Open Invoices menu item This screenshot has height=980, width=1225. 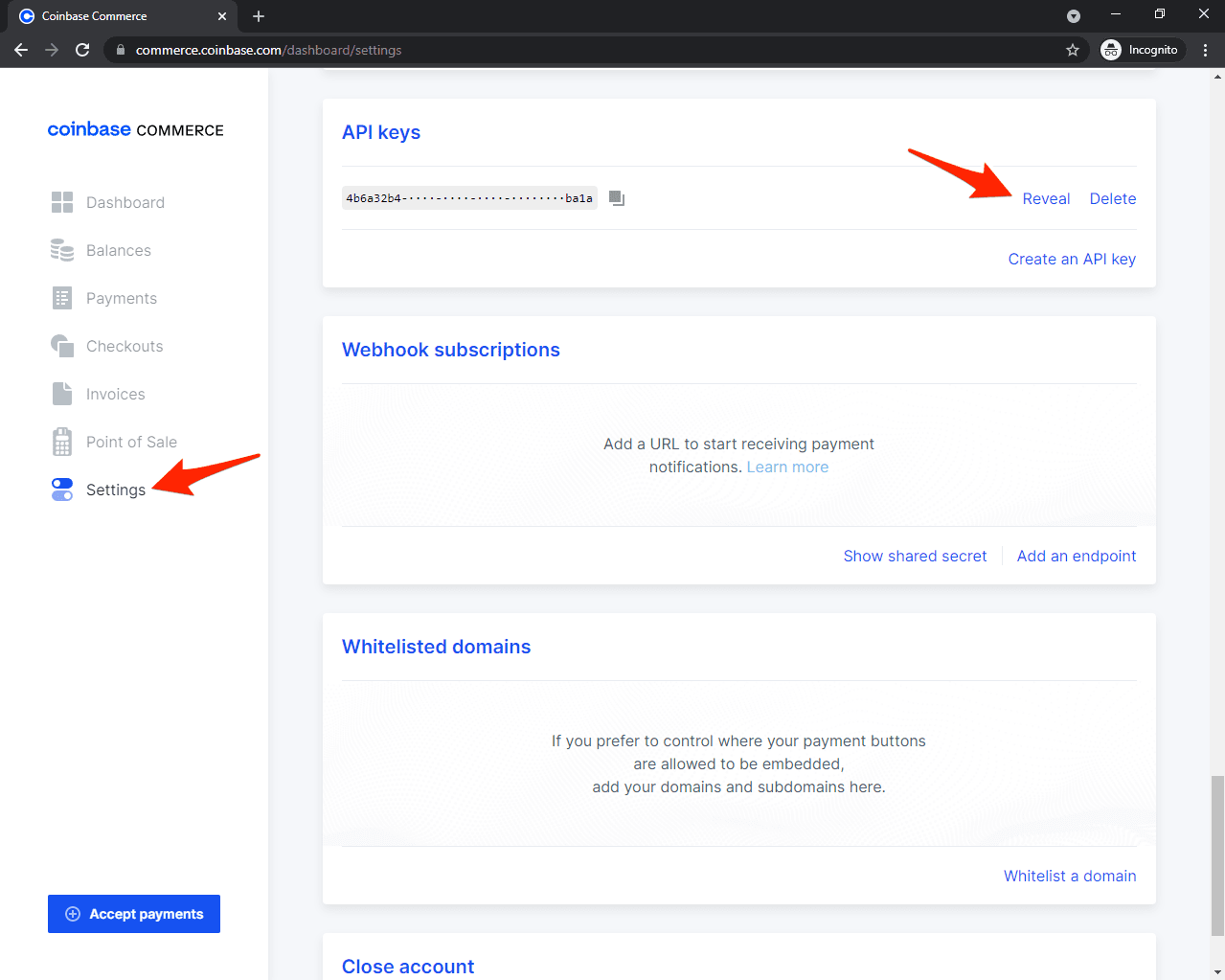(x=116, y=394)
